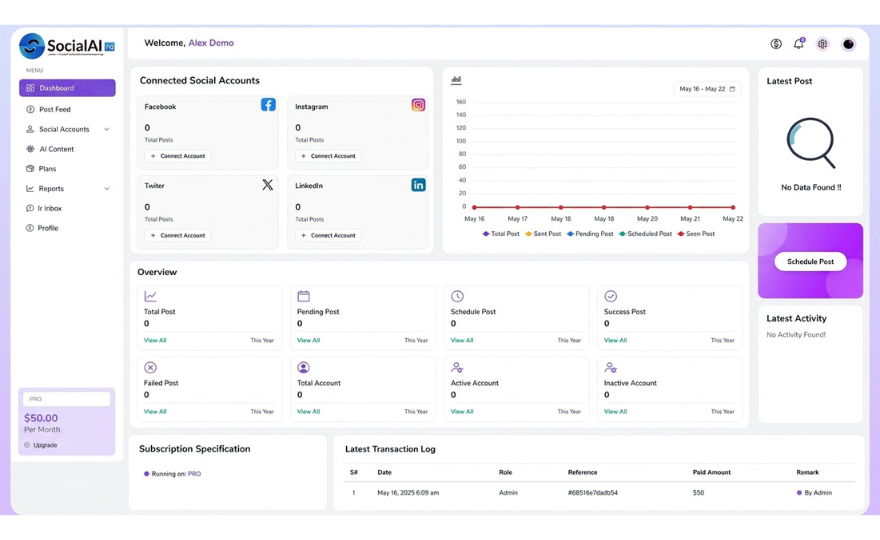Screen dimensions: 880x540
Task: View All under Schedule Post
Action: coord(462,340)
